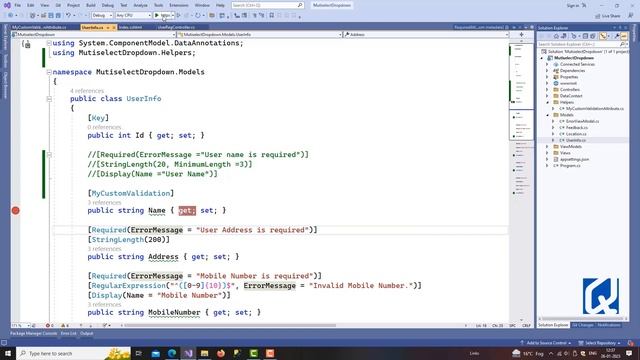Open the dropdown arrow beside the start button

(173, 15)
